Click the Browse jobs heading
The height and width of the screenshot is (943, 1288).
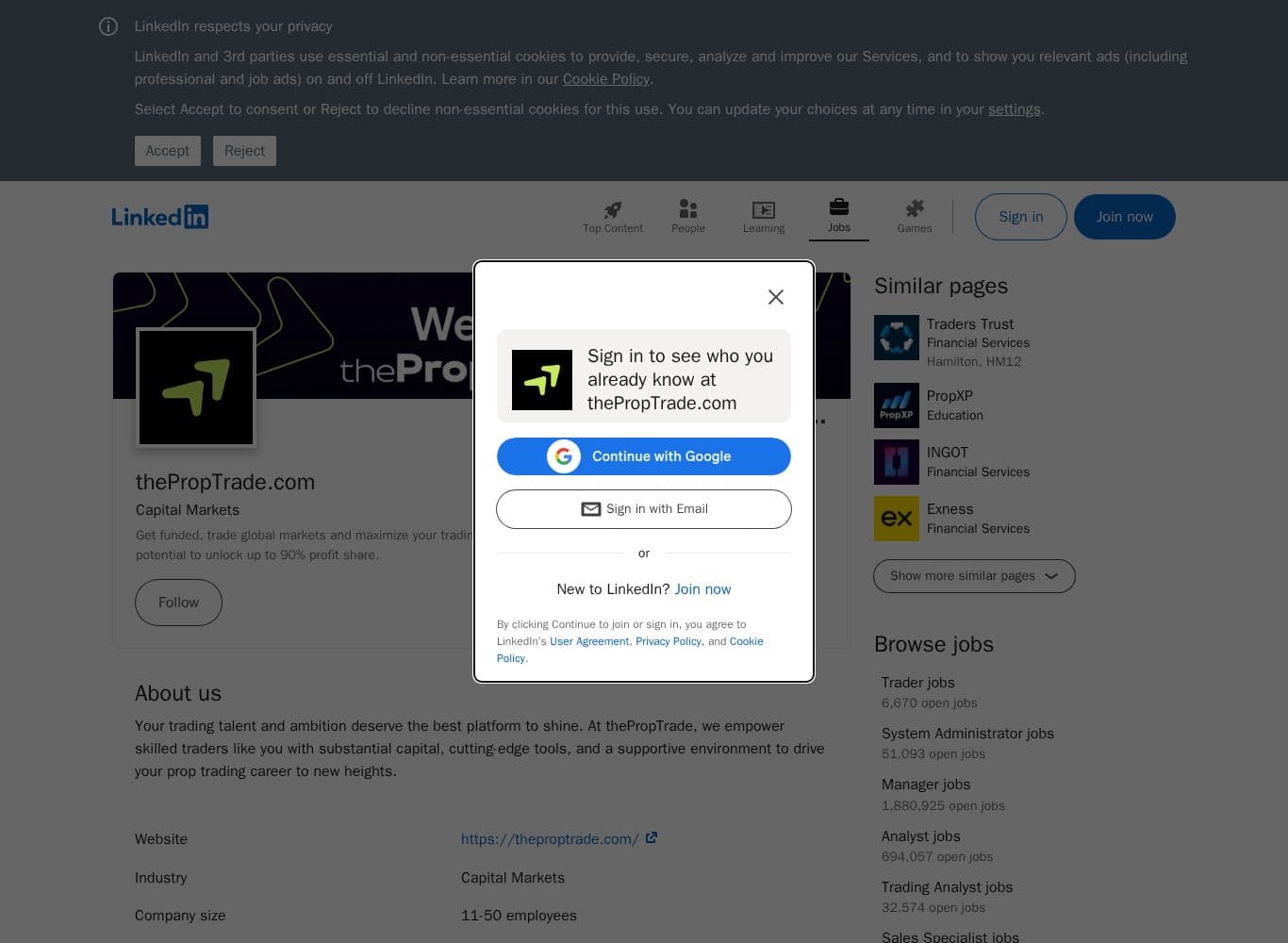point(933,644)
